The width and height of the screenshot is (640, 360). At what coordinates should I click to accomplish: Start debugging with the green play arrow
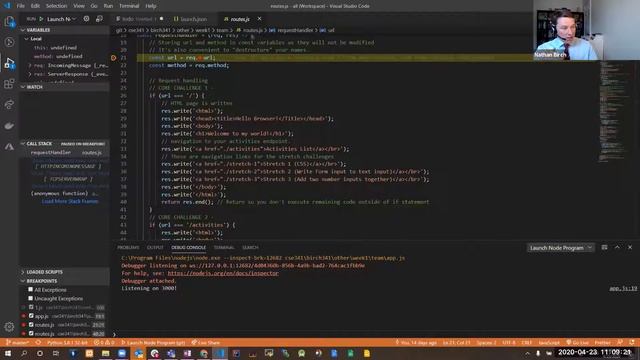click(x=41, y=19)
